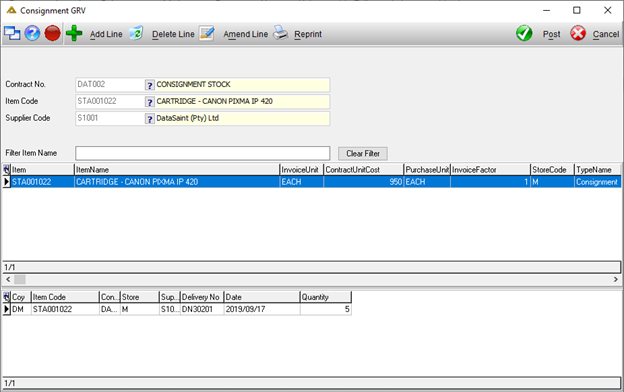Screen dimensions: 624x392
Task: Select row indicator arrow for STA001022 item row
Action: click(x=6, y=182)
